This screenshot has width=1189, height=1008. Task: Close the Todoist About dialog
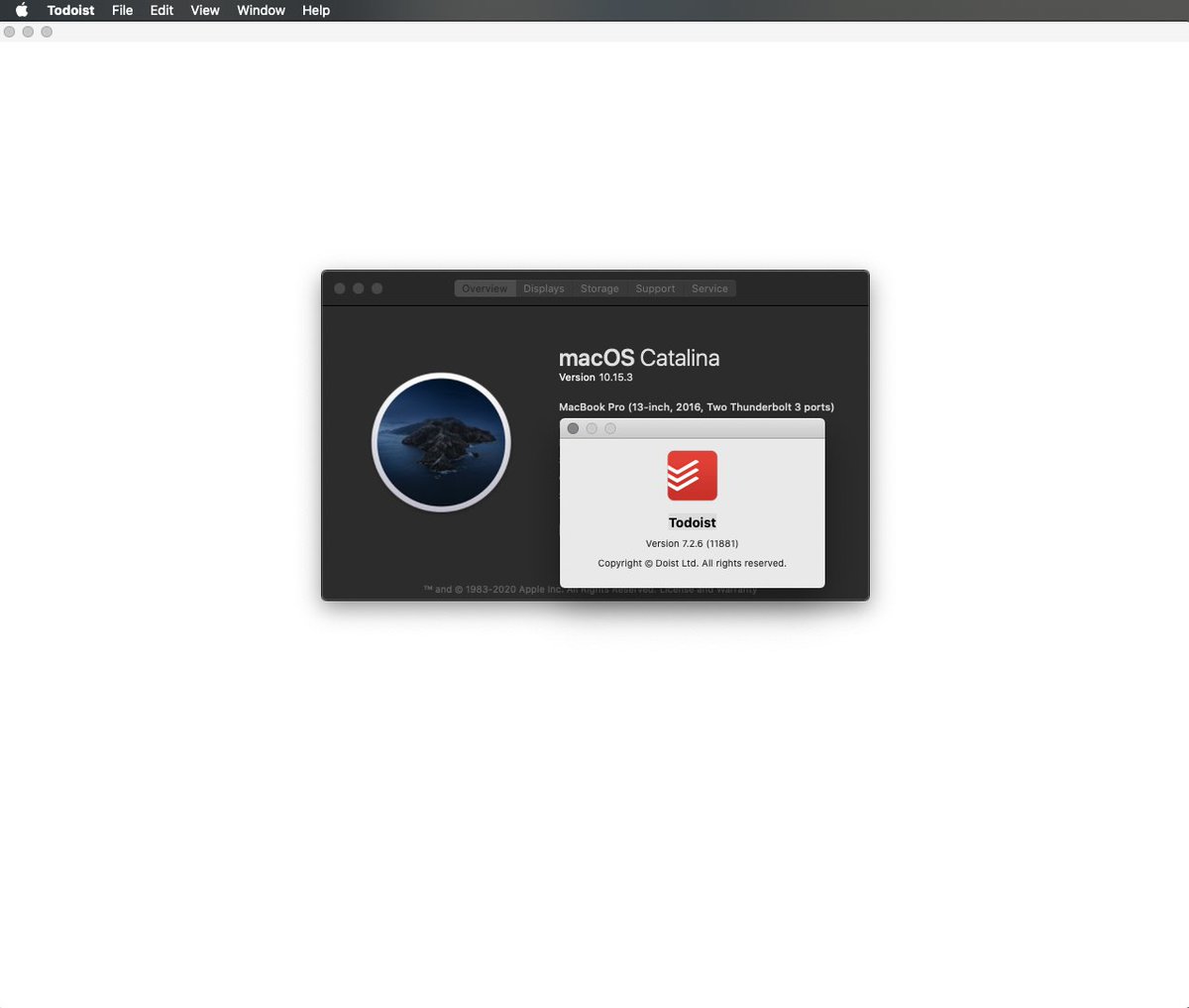pos(573,428)
